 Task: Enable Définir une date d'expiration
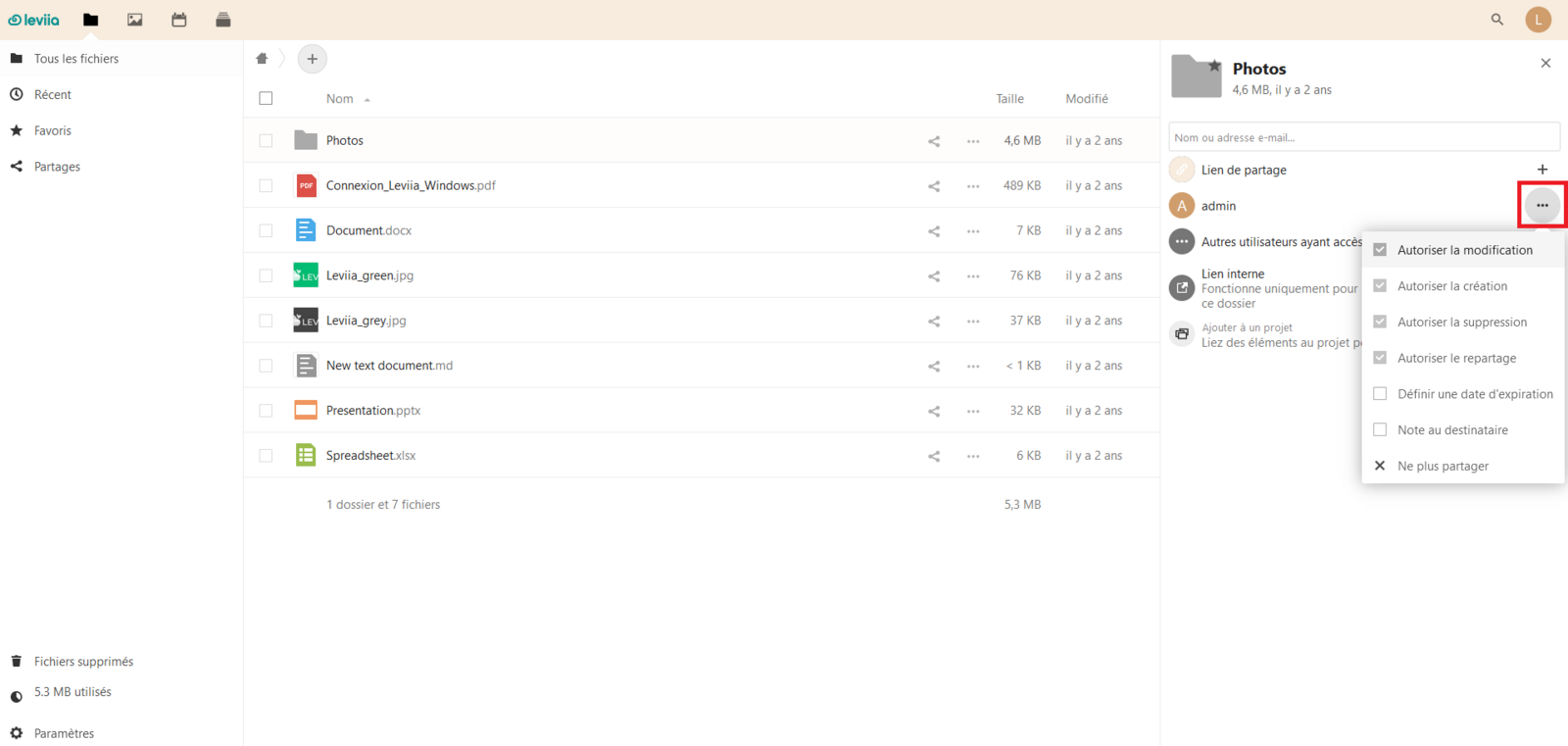click(x=1380, y=394)
